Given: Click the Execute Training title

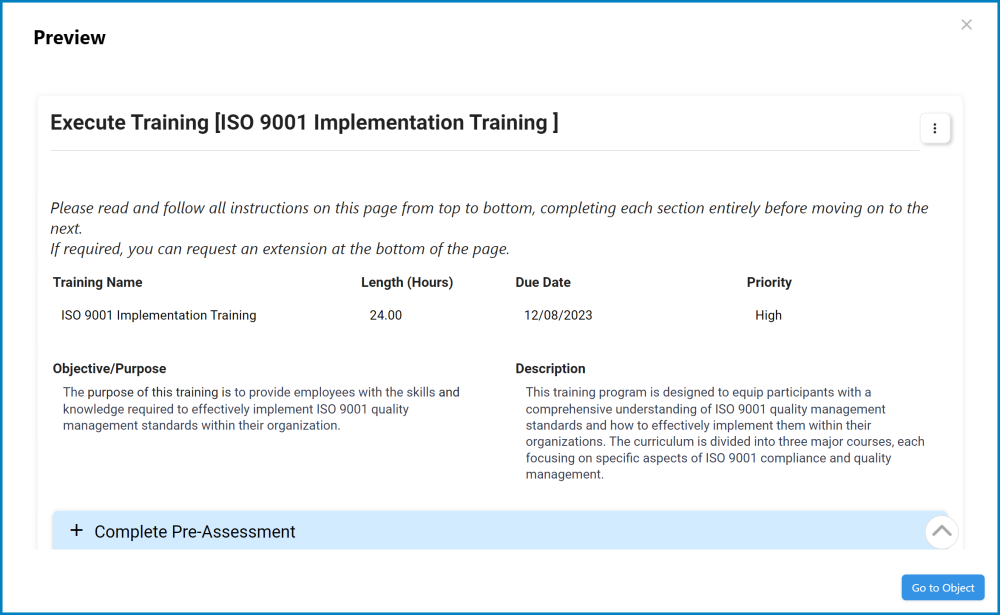Looking at the screenshot, I should (x=304, y=122).
